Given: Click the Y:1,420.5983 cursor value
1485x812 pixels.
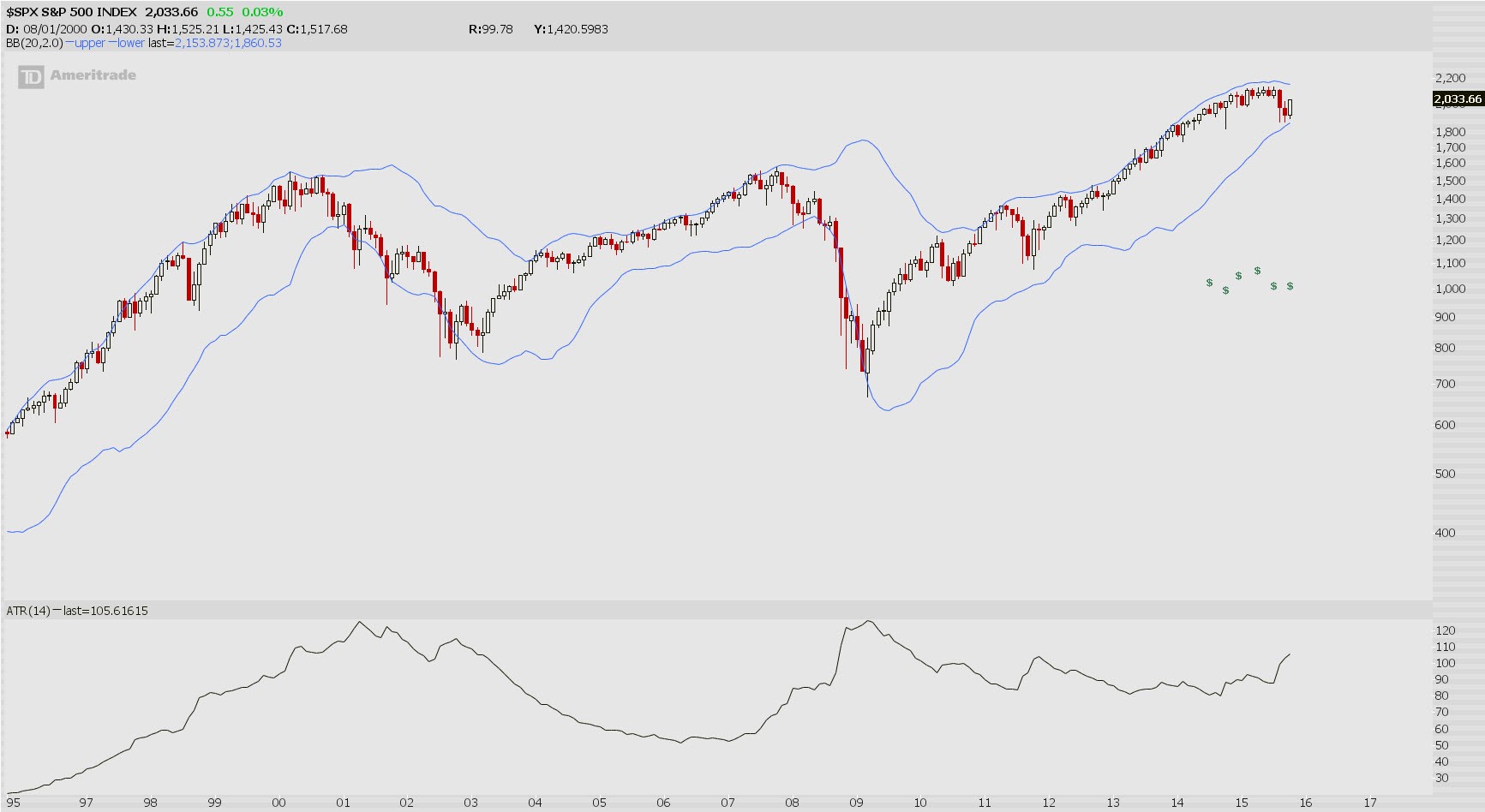Looking at the screenshot, I should [x=571, y=29].
